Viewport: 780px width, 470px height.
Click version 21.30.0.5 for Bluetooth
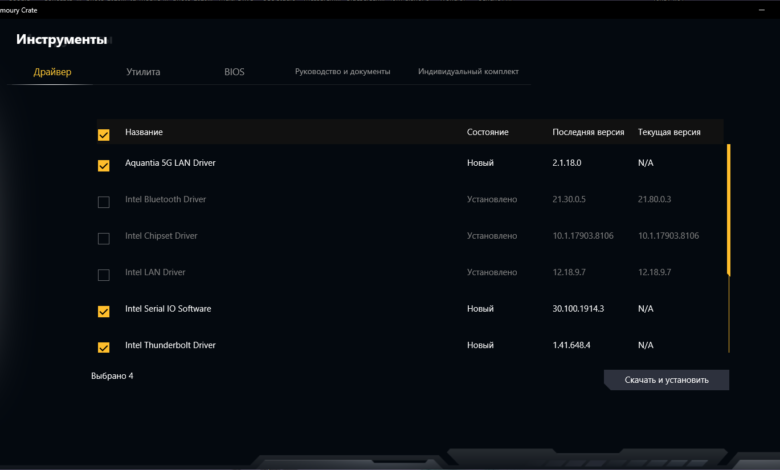[569, 199]
